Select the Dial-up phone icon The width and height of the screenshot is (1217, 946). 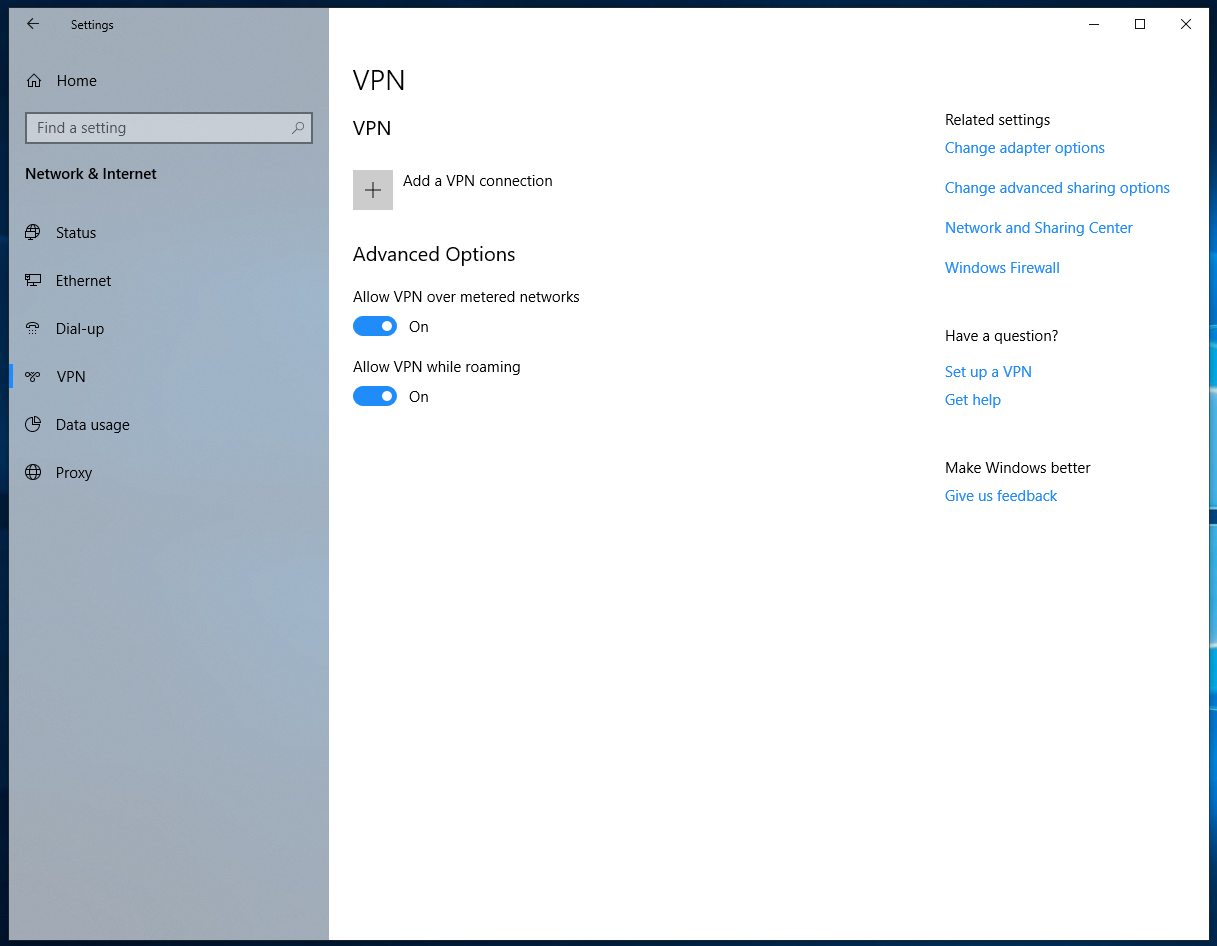coord(35,328)
